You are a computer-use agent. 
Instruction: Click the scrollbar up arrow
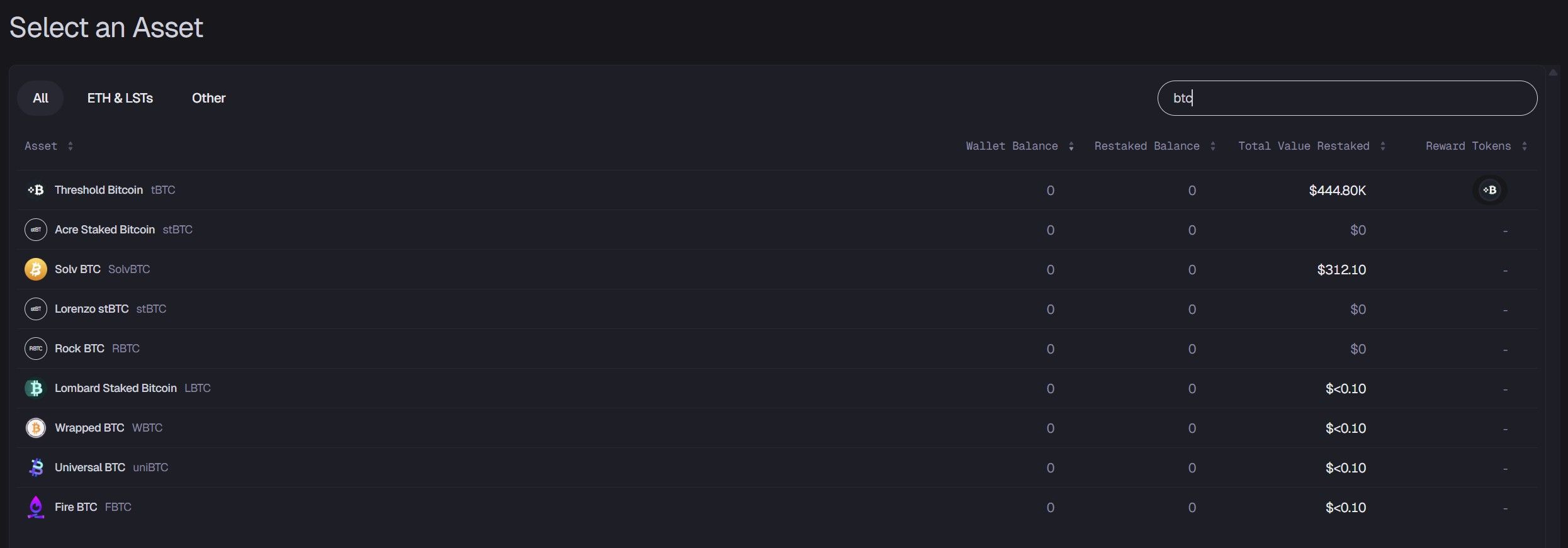click(1553, 72)
